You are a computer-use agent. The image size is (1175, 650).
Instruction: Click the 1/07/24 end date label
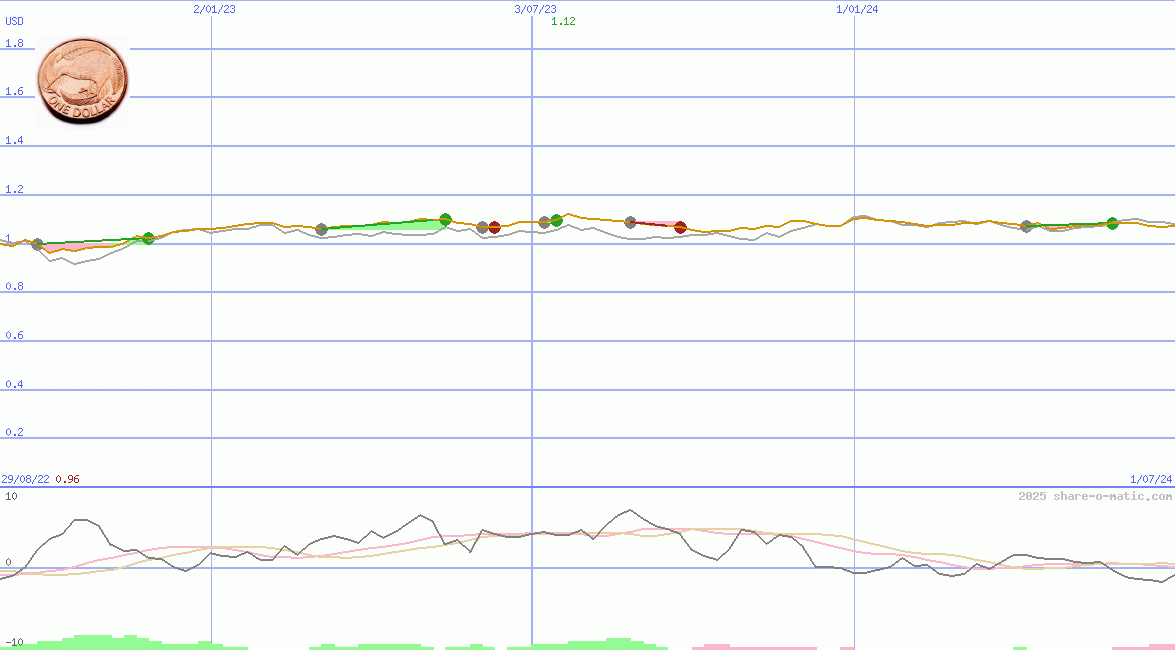coord(1151,479)
